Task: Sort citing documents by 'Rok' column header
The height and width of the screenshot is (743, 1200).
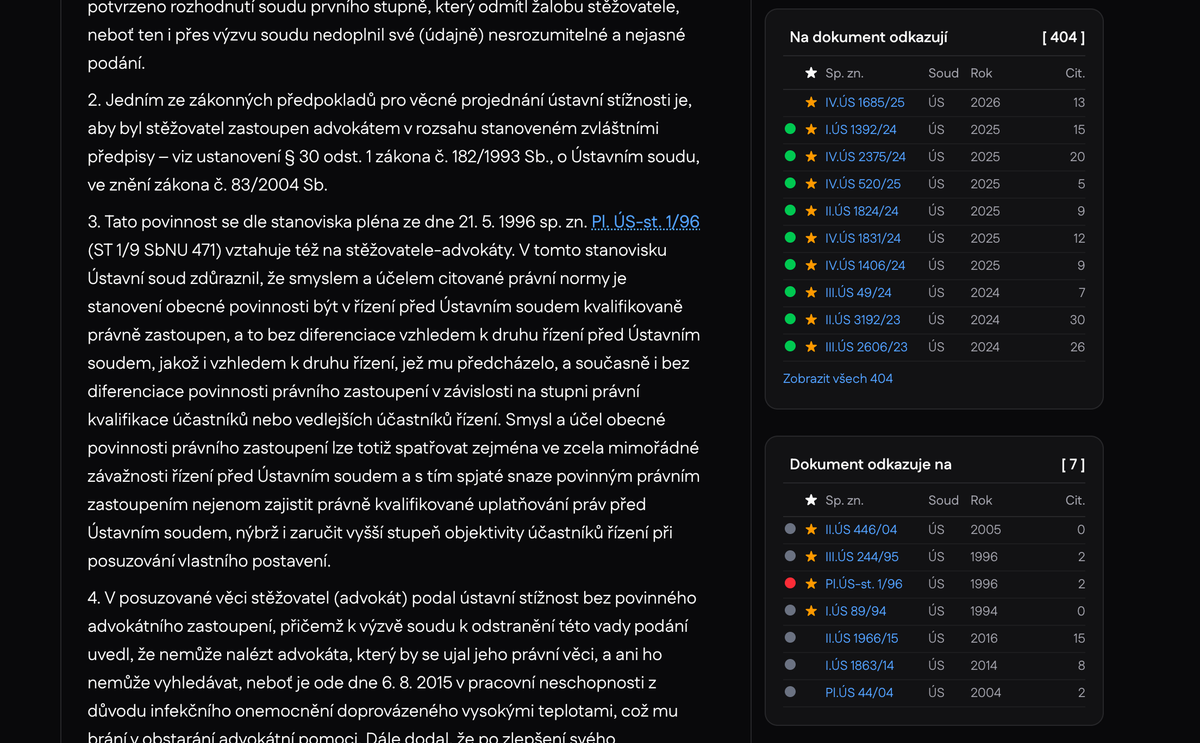Action: (981, 73)
